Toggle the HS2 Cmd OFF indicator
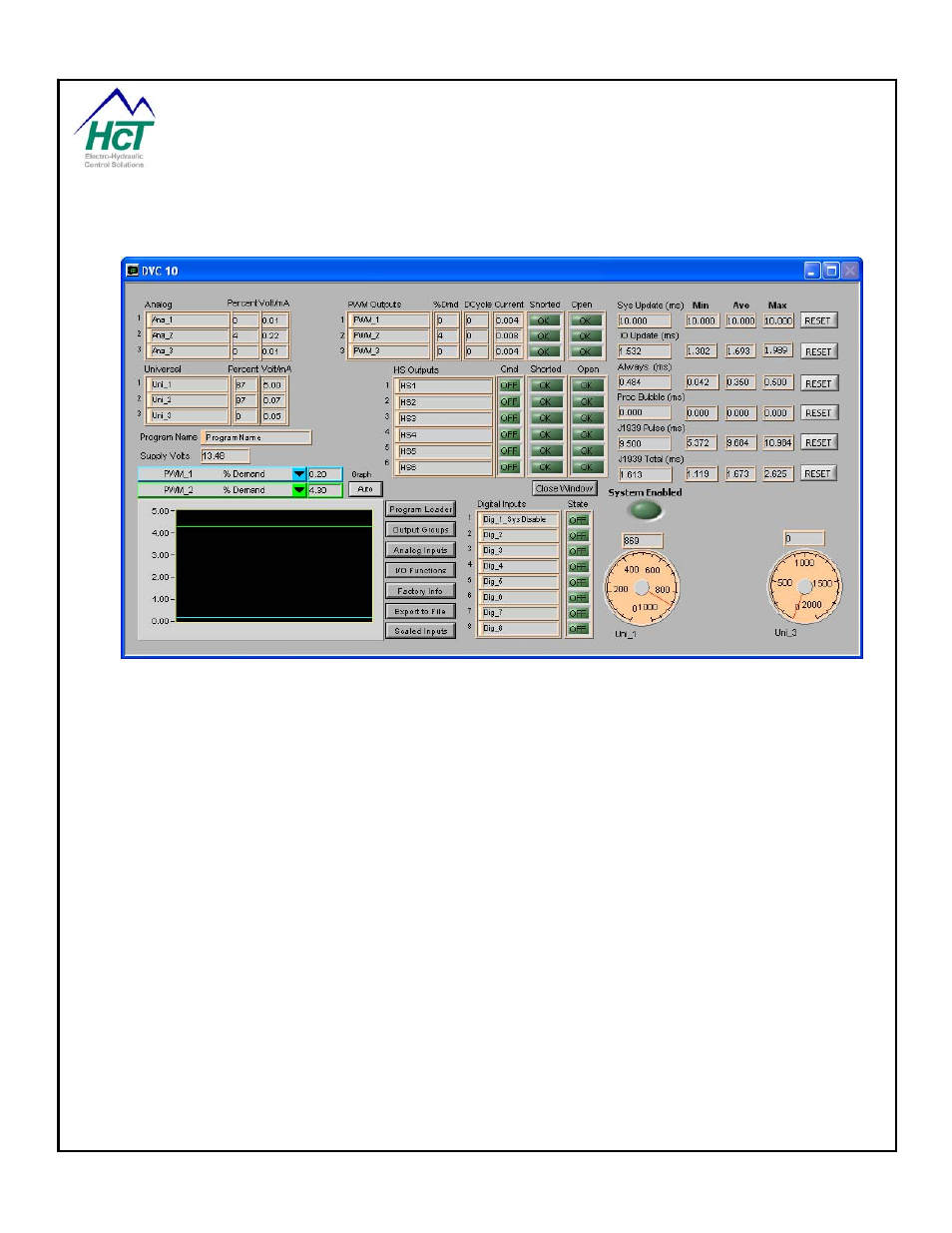 (x=509, y=402)
